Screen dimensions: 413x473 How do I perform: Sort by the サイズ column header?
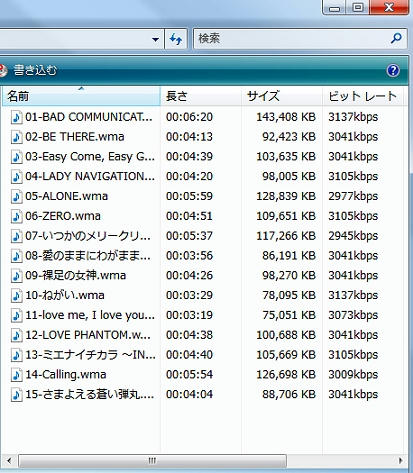point(282,96)
